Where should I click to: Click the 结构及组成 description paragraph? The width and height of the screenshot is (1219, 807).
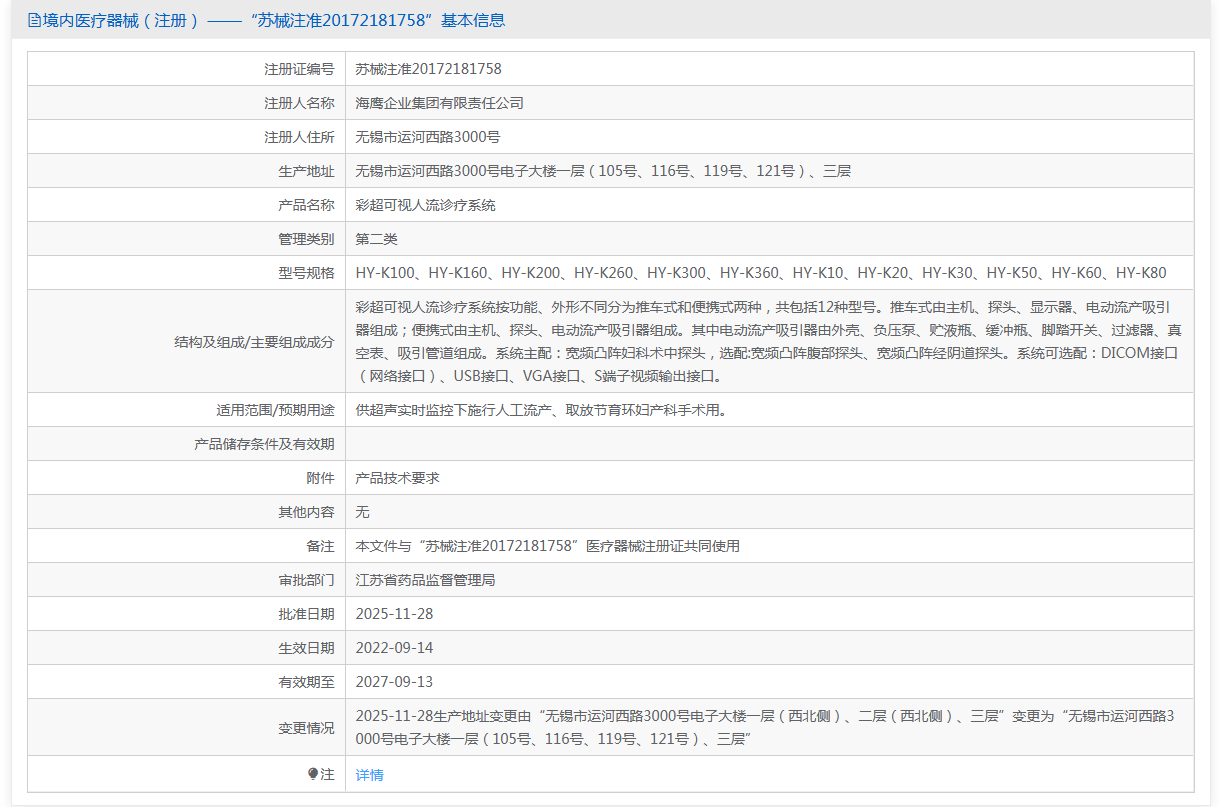[x=768, y=341]
